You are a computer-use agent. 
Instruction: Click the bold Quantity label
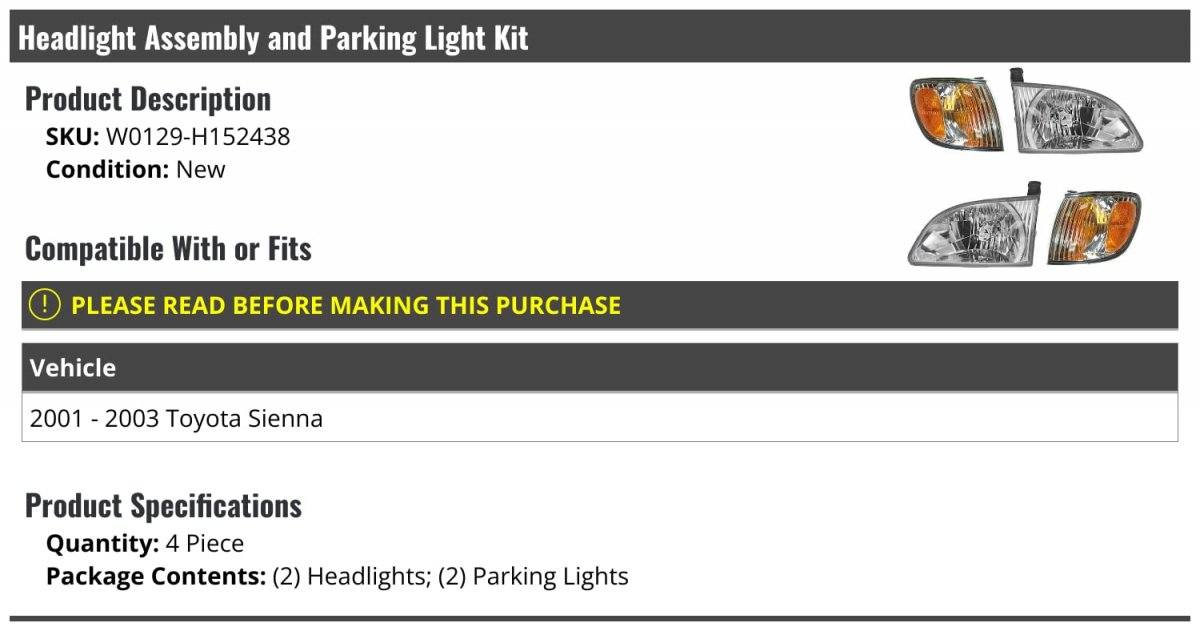(x=102, y=543)
